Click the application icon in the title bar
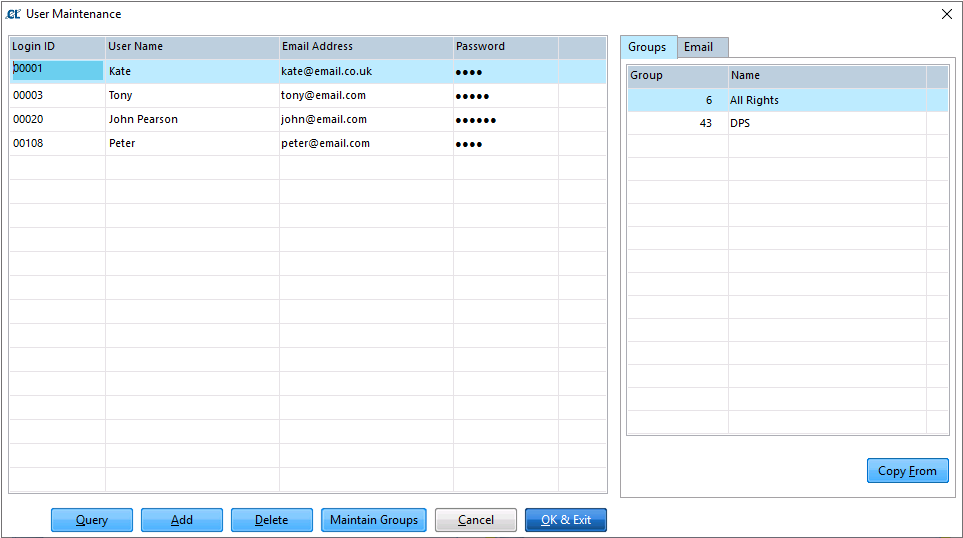The image size is (963, 538). click(x=13, y=14)
